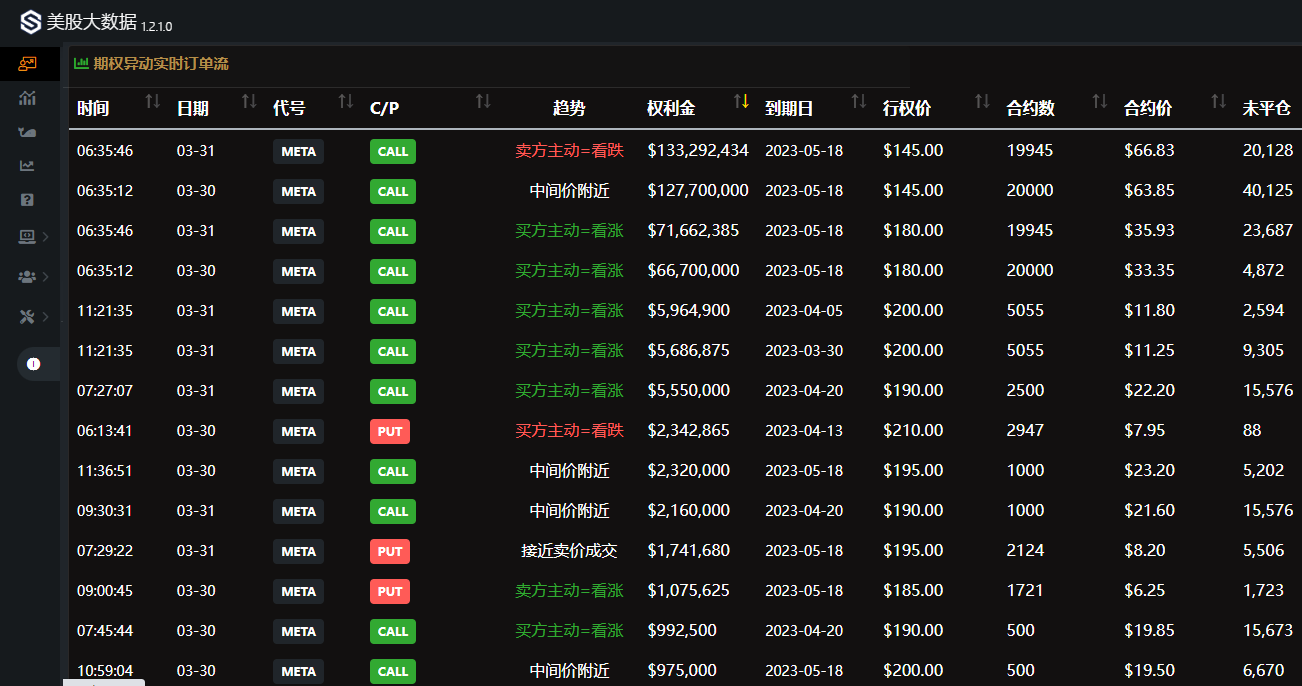Open the orange presentation chart sidebar icon

pyautogui.click(x=27, y=64)
